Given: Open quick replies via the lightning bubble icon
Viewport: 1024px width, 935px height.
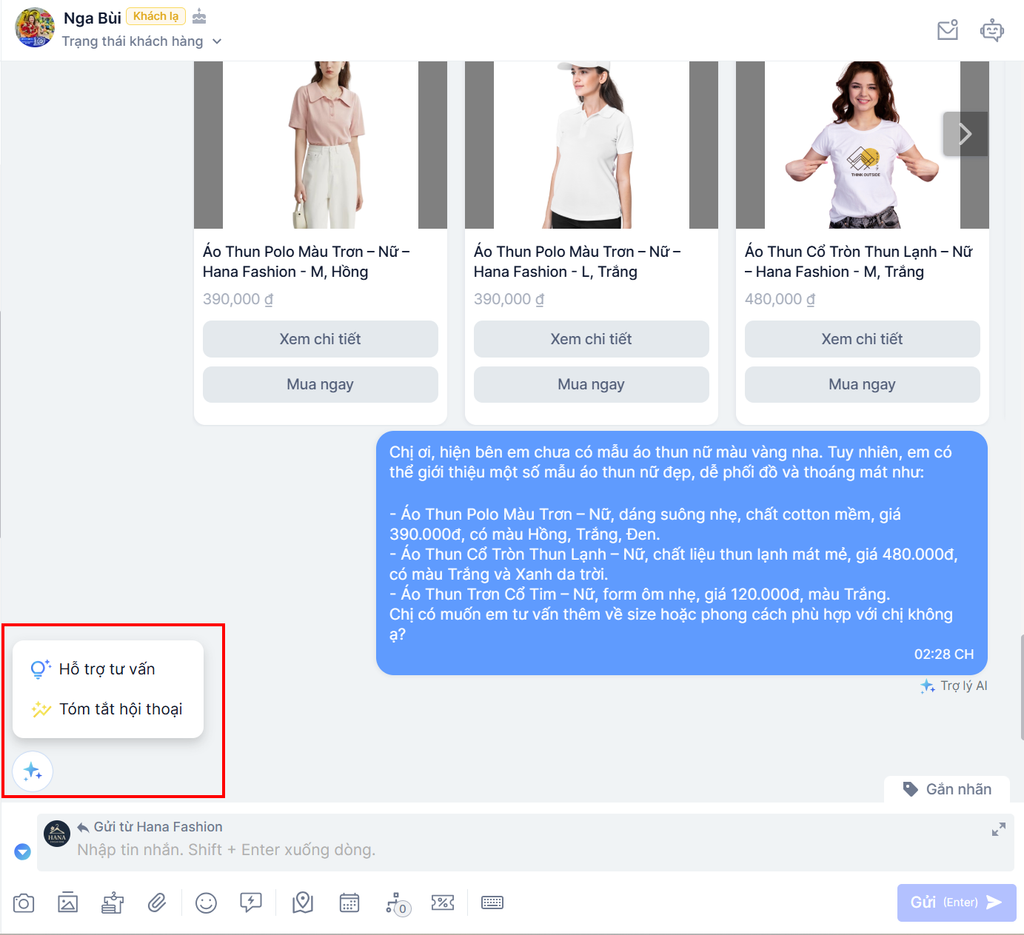Looking at the screenshot, I should (x=251, y=902).
